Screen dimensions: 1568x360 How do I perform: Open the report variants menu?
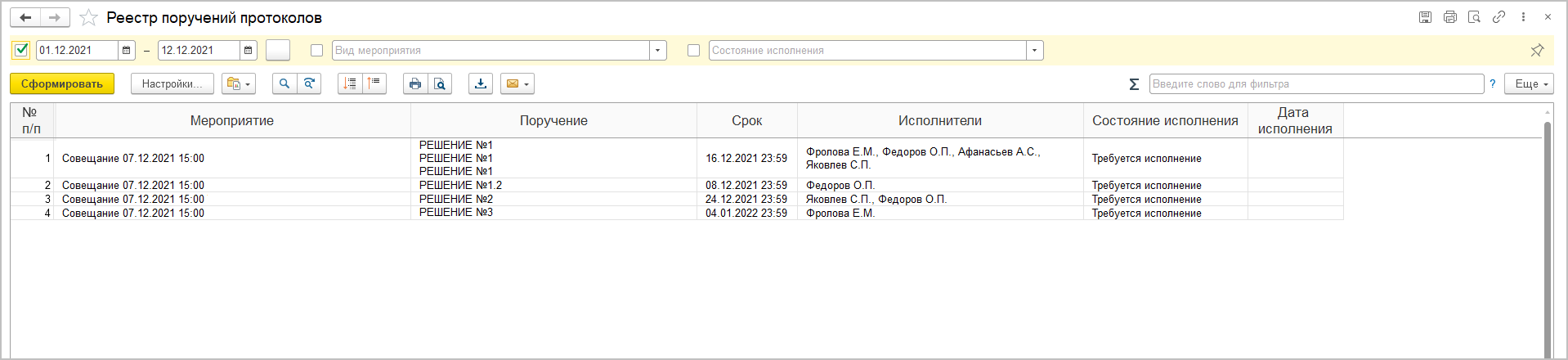(x=239, y=83)
